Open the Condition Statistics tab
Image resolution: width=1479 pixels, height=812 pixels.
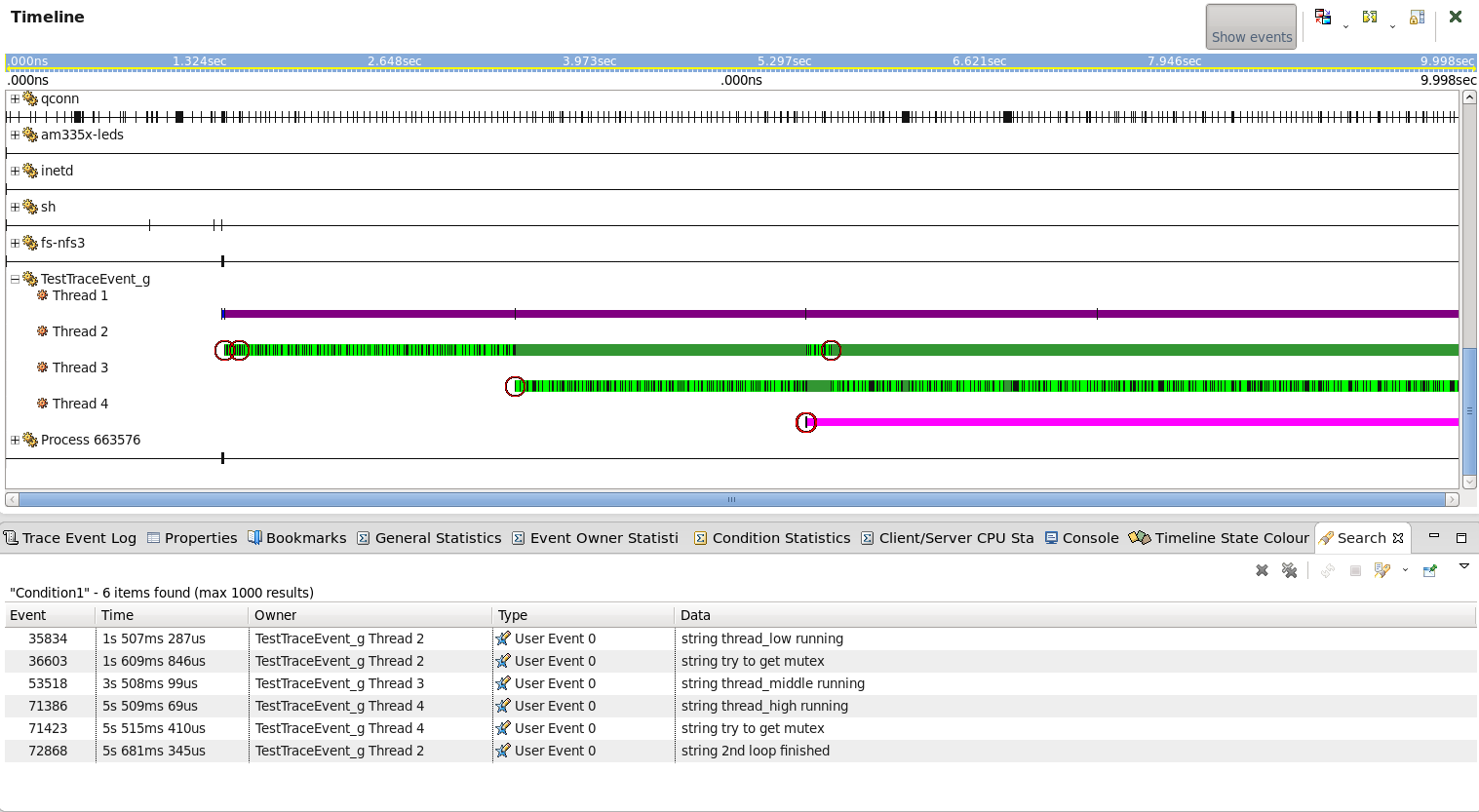780,538
